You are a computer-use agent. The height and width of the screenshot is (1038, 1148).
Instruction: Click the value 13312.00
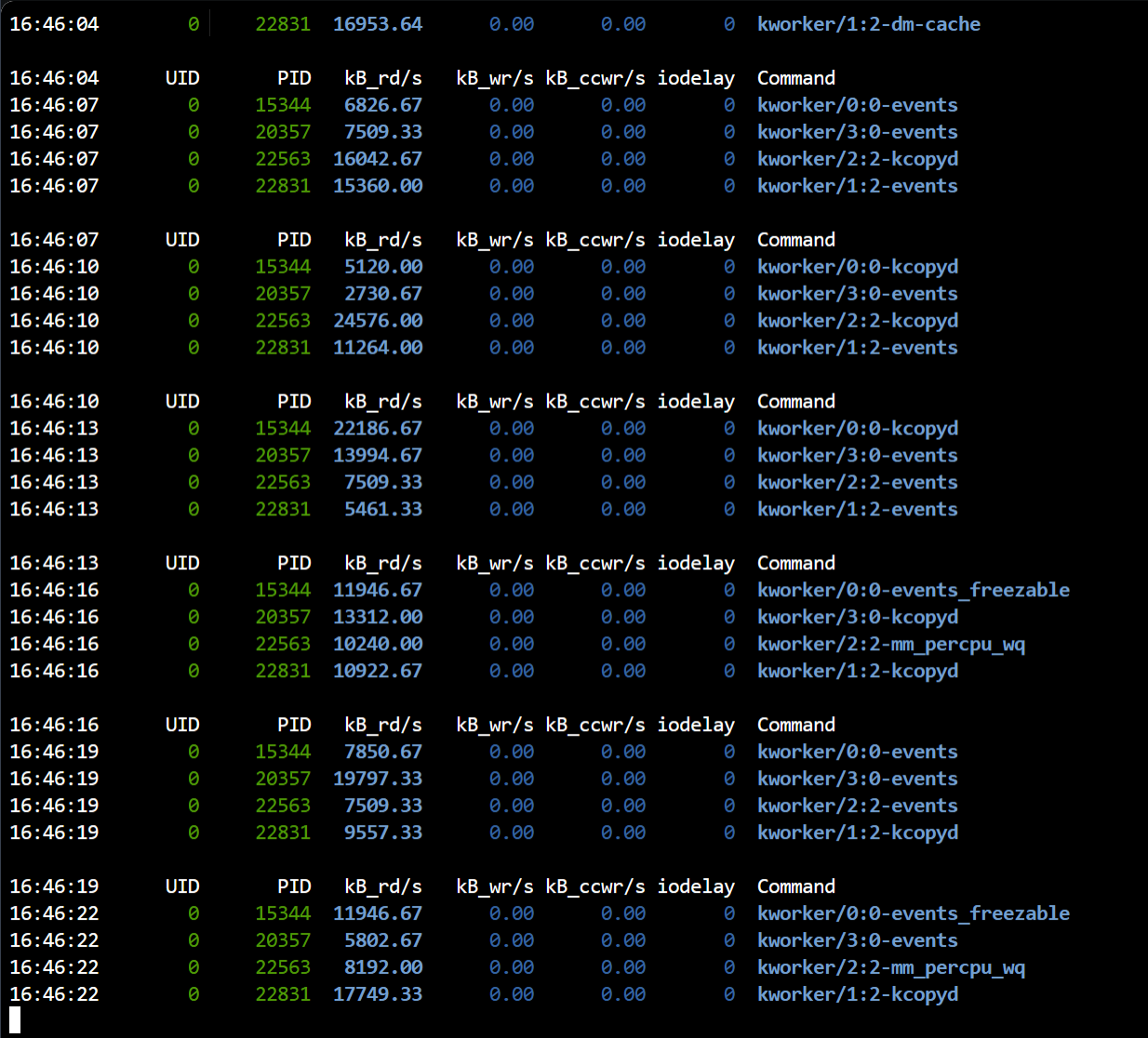tap(378, 618)
